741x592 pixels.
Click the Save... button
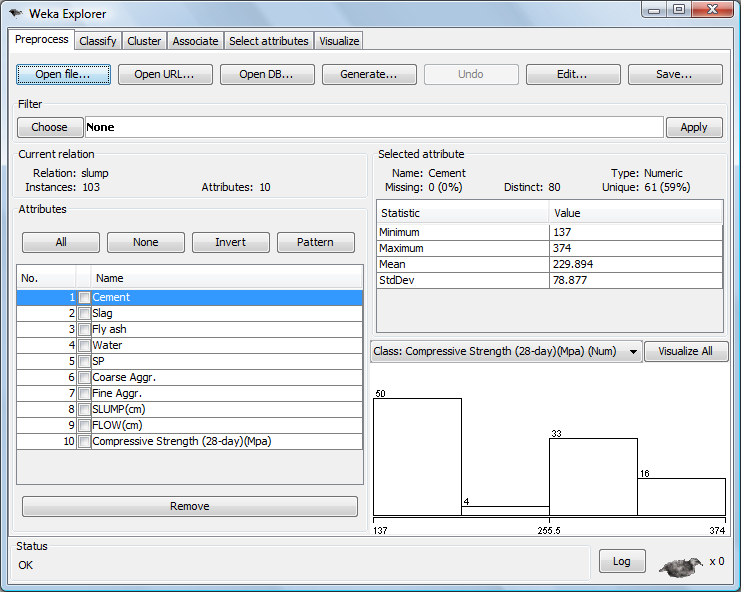[675, 75]
